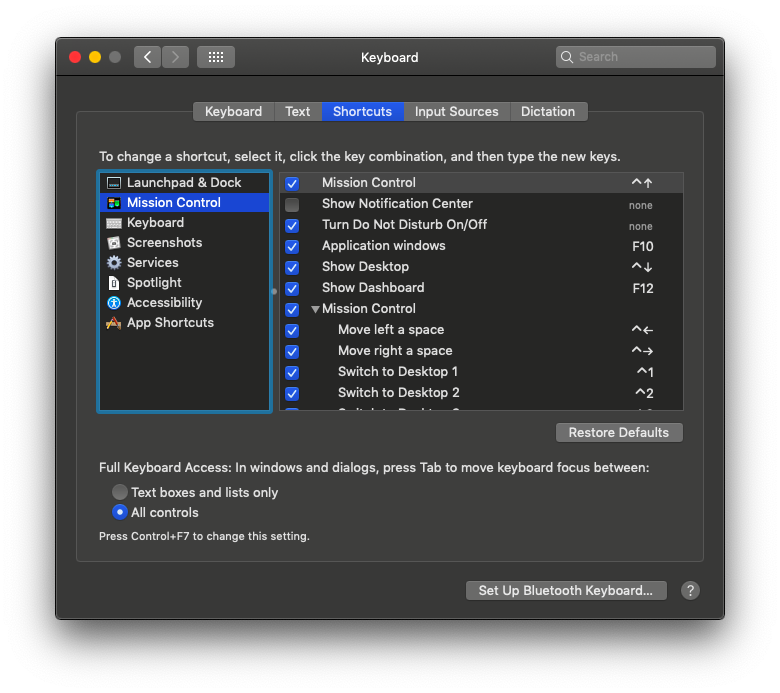This screenshot has width=780, height=693.
Task: Select the All controls radio button
Action: (x=119, y=512)
